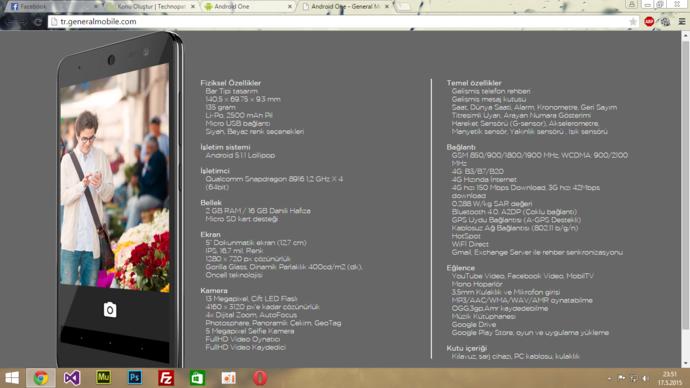Select the Android One - General Mobile tab
Viewport: 690px width, 388px height.
click(345, 7)
